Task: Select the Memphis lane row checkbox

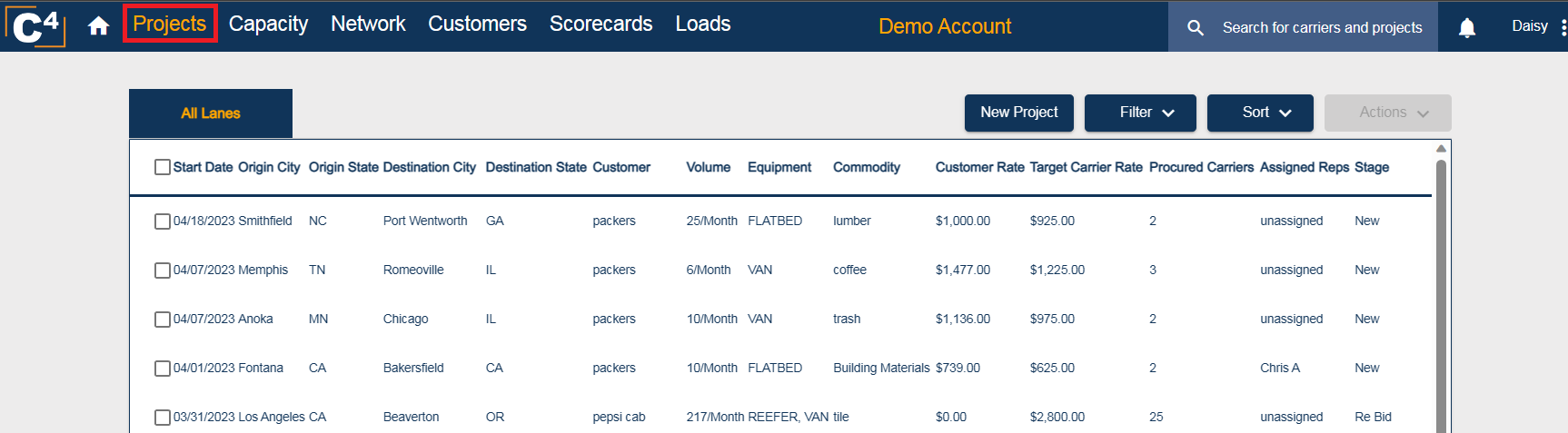Action: click(163, 271)
